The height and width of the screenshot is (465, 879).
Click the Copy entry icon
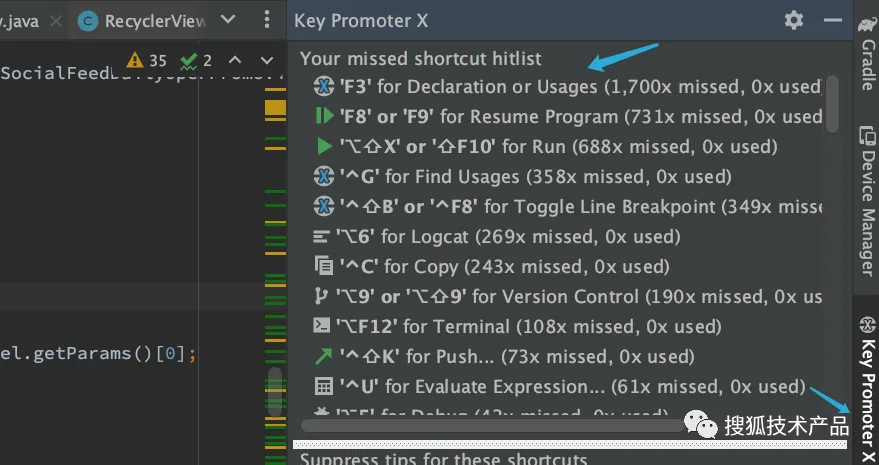(x=323, y=267)
